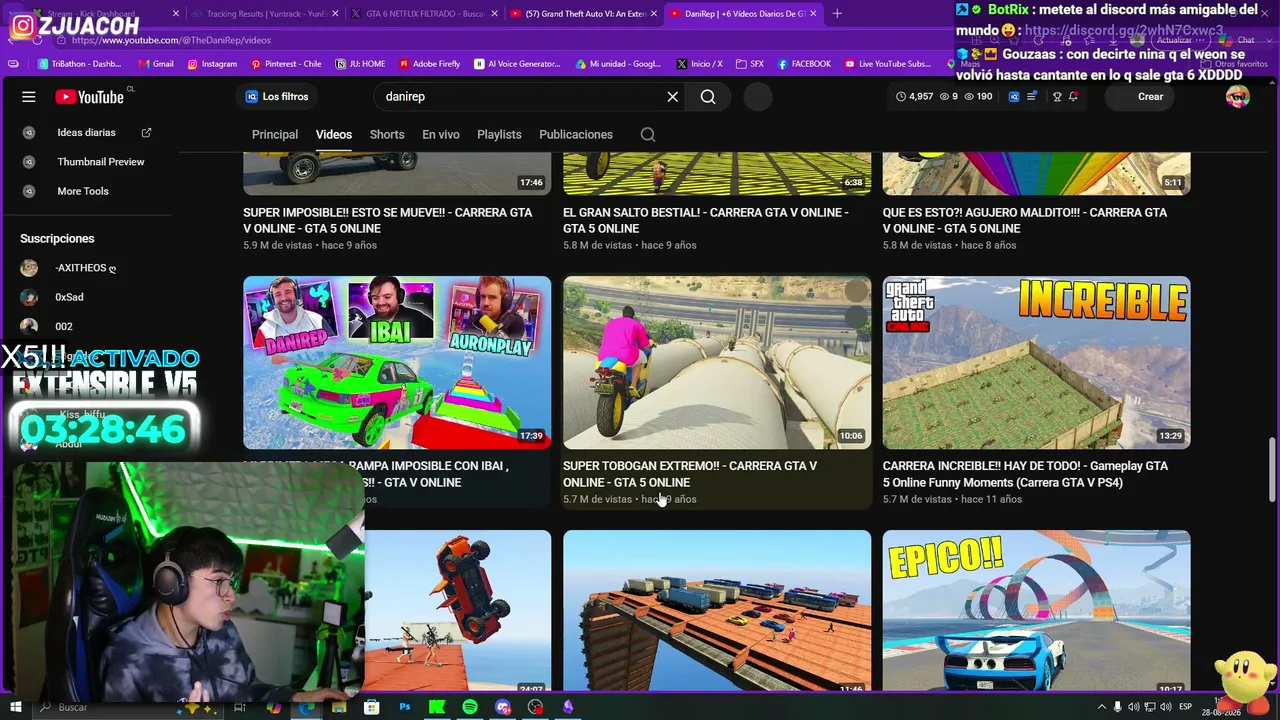Click the vidIQ trophy icon
Image resolution: width=1280 pixels, height=720 pixels.
pos(1057,97)
